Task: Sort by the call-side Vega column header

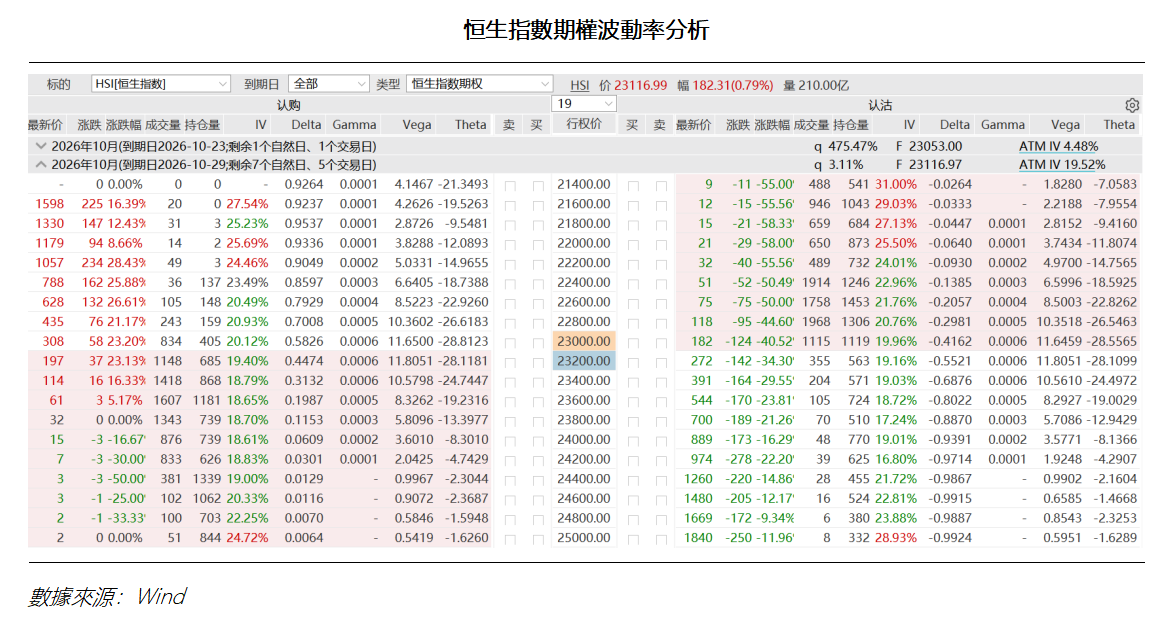Action: (416, 125)
